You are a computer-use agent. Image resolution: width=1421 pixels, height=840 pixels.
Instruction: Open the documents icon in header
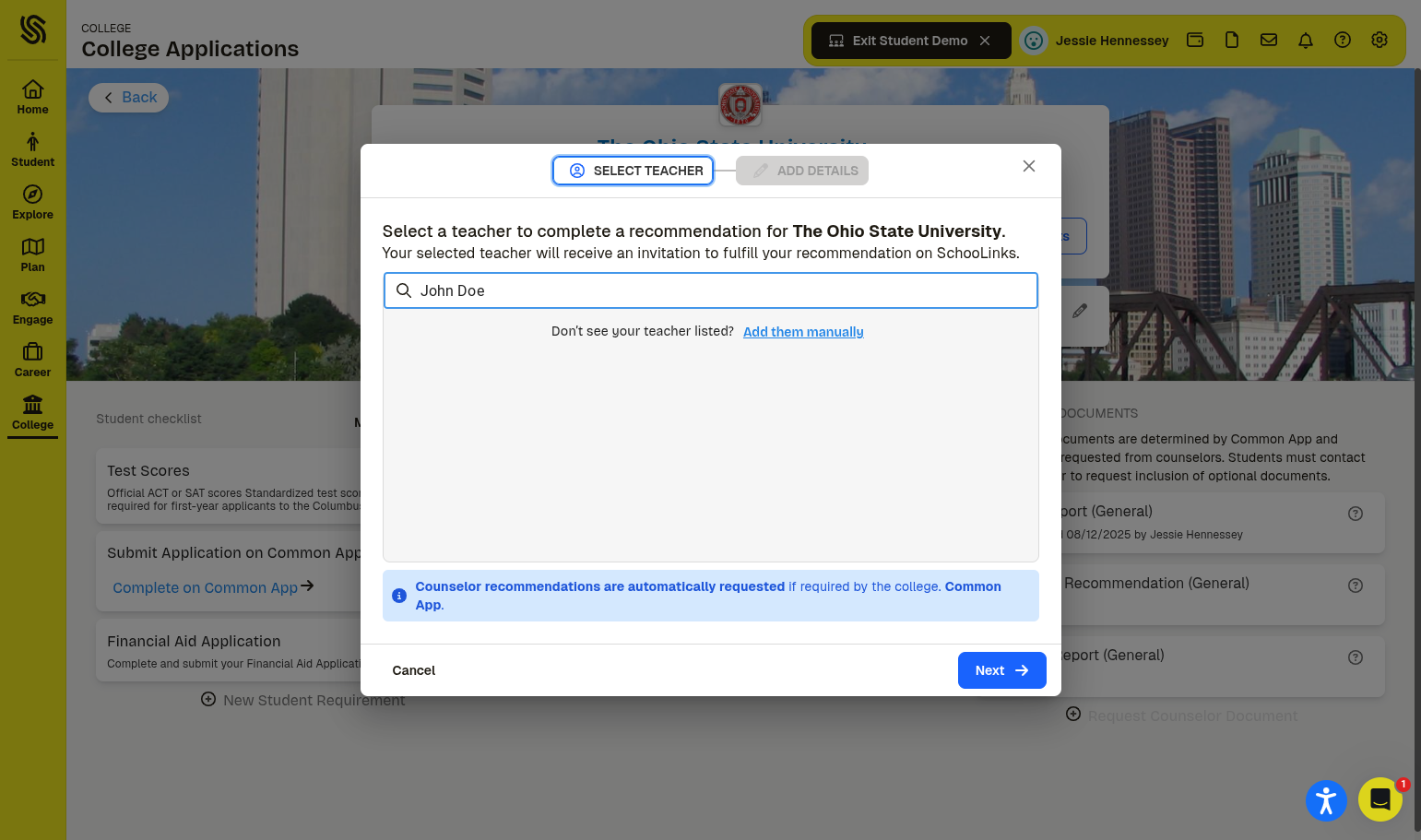coord(1232,40)
